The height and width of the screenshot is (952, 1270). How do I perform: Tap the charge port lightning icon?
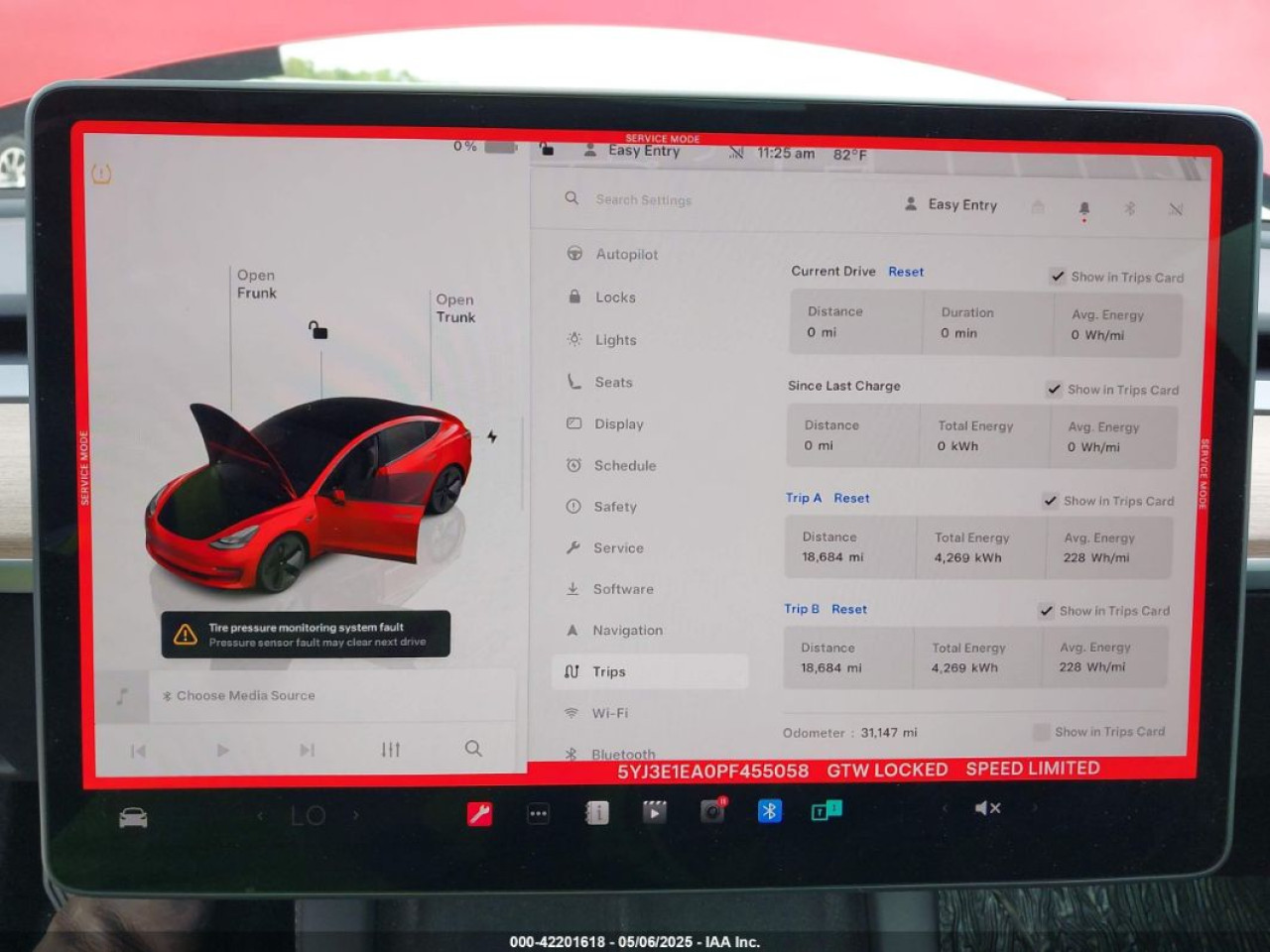[x=492, y=436]
